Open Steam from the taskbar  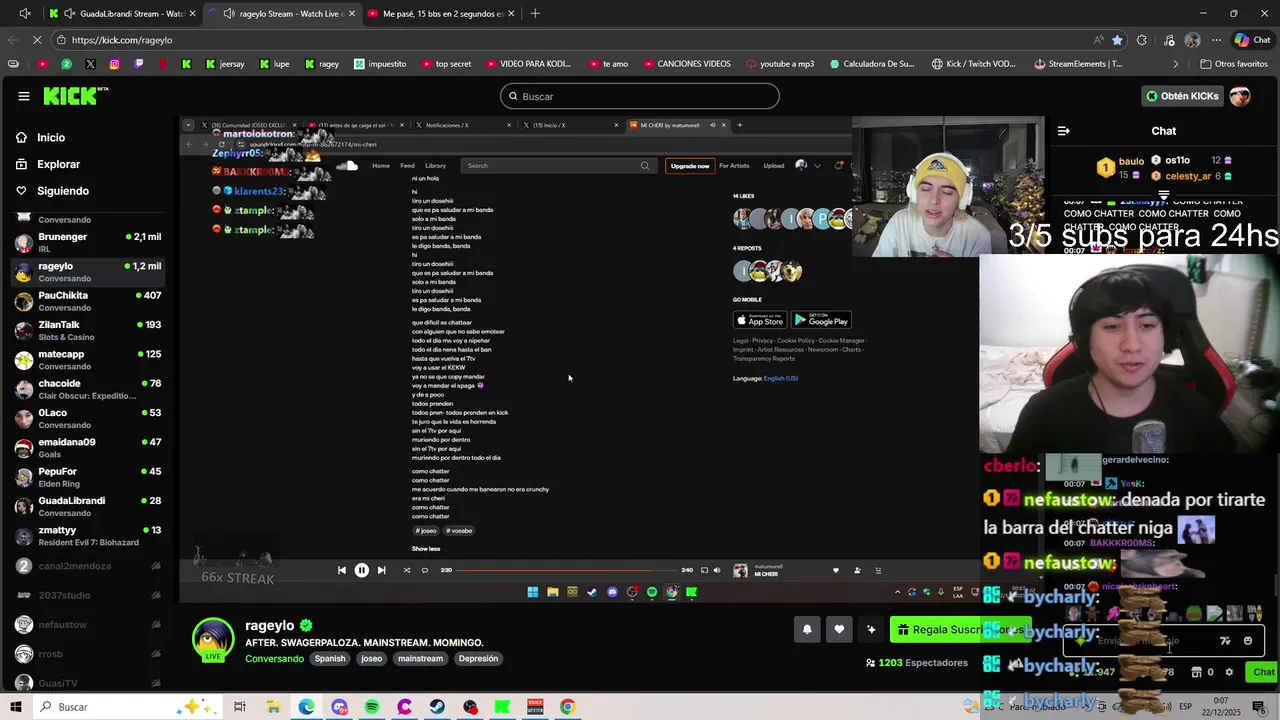[x=437, y=707]
